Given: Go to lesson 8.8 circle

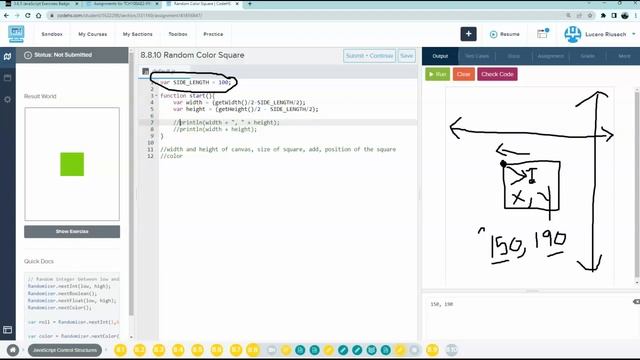Looking at the screenshot, I should point(253,350).
